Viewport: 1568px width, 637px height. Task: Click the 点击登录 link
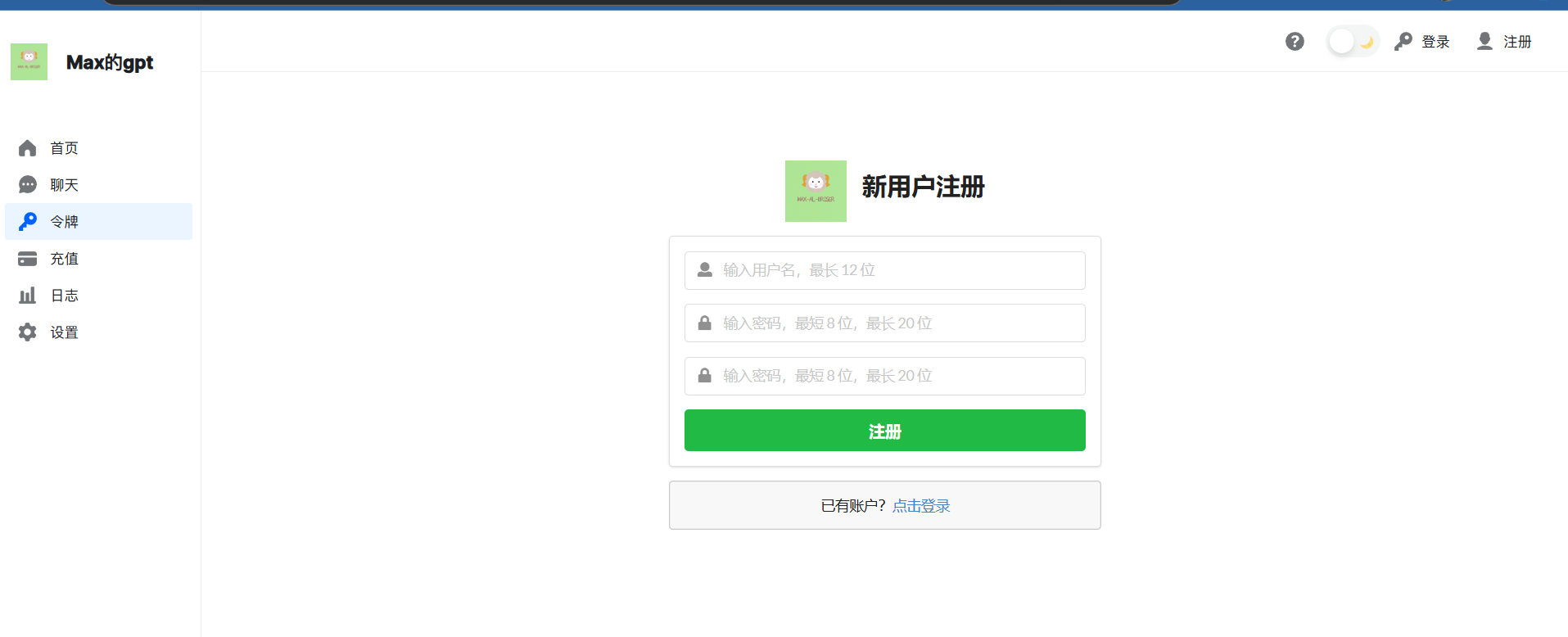(x=921, y=506)
